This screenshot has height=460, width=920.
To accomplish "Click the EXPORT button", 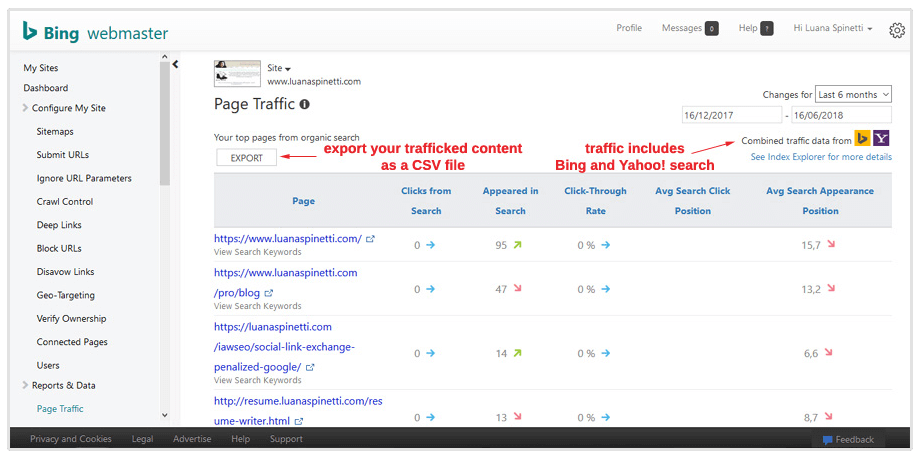I will pyautogui.click(x=246, y=157).
